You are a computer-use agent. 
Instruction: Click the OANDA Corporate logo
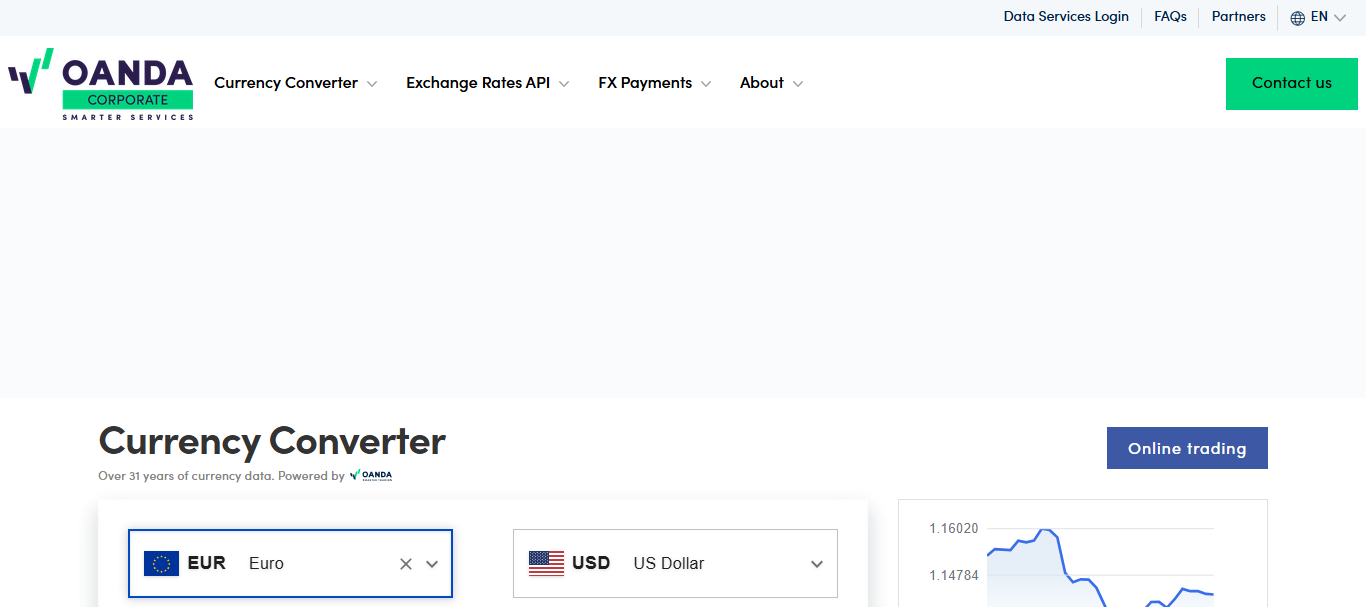(101, 84)
